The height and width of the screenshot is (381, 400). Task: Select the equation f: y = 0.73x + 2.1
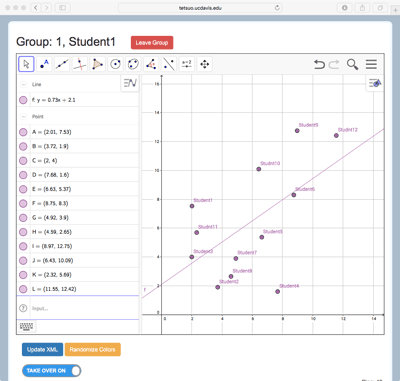point(54,100)
